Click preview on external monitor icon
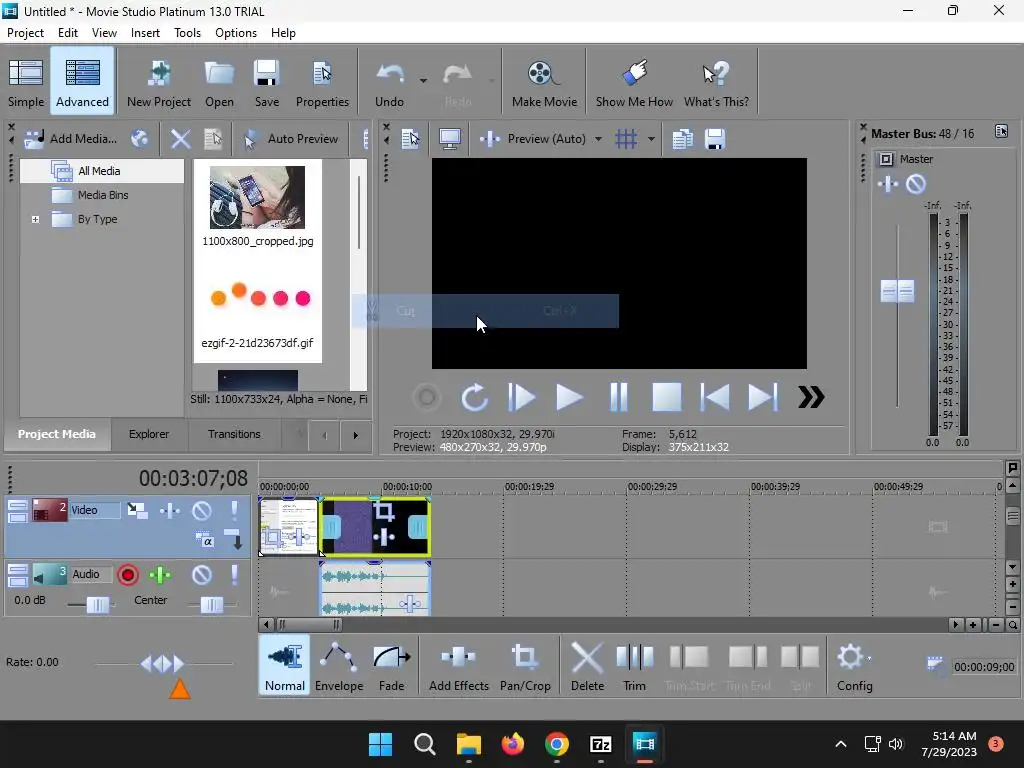 point(449,138)
